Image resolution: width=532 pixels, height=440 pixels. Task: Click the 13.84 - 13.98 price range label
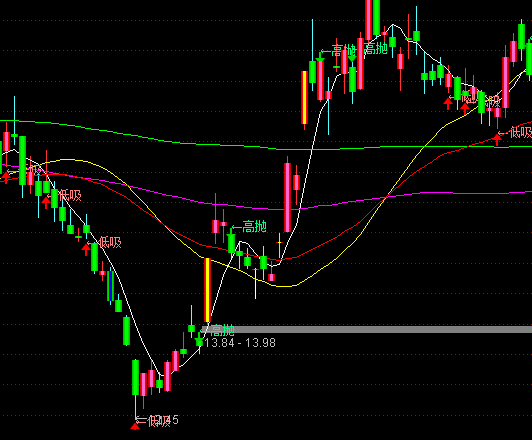pos(241,343)
